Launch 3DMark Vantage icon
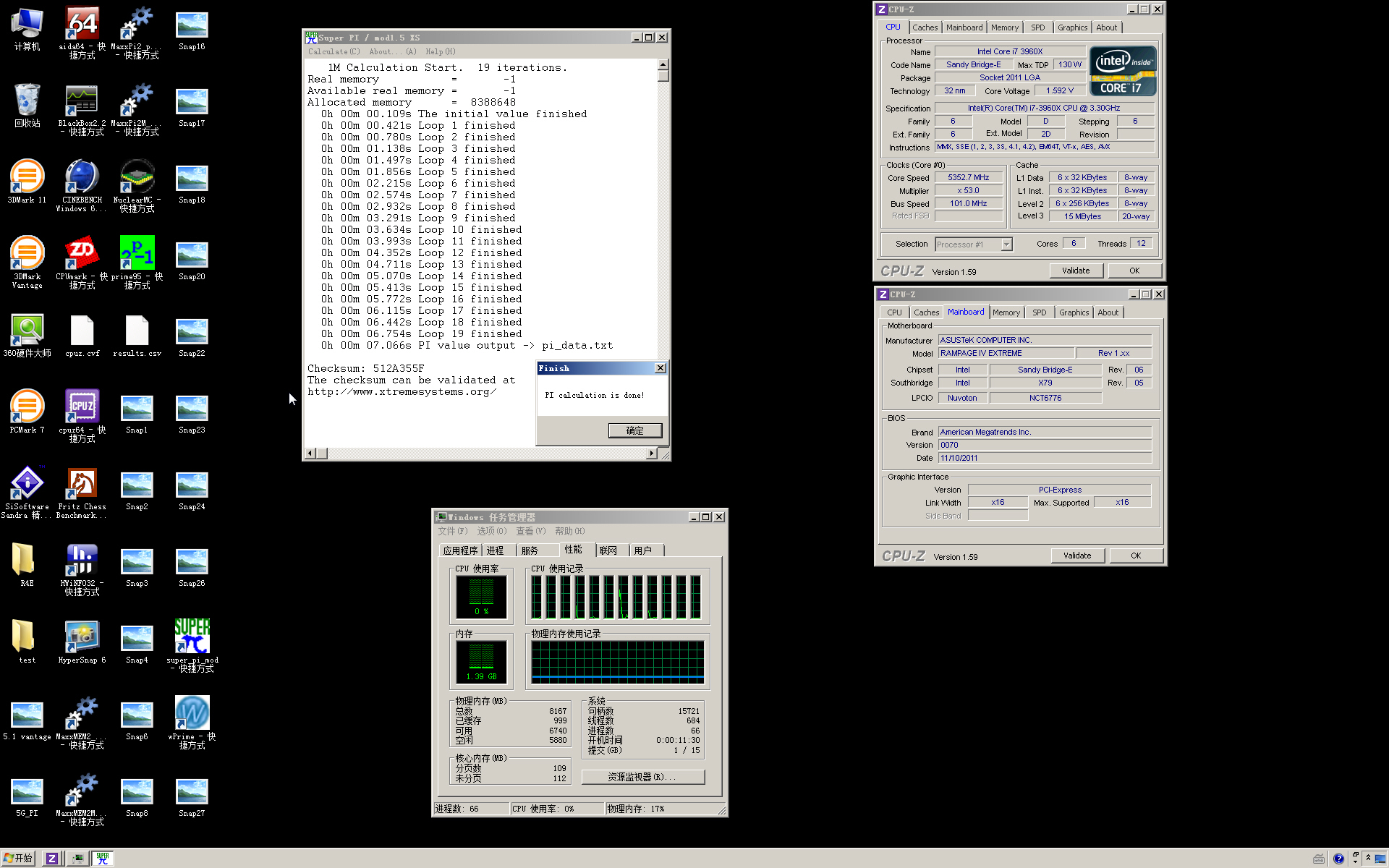The image size is (1389, 868). [27, 263]
